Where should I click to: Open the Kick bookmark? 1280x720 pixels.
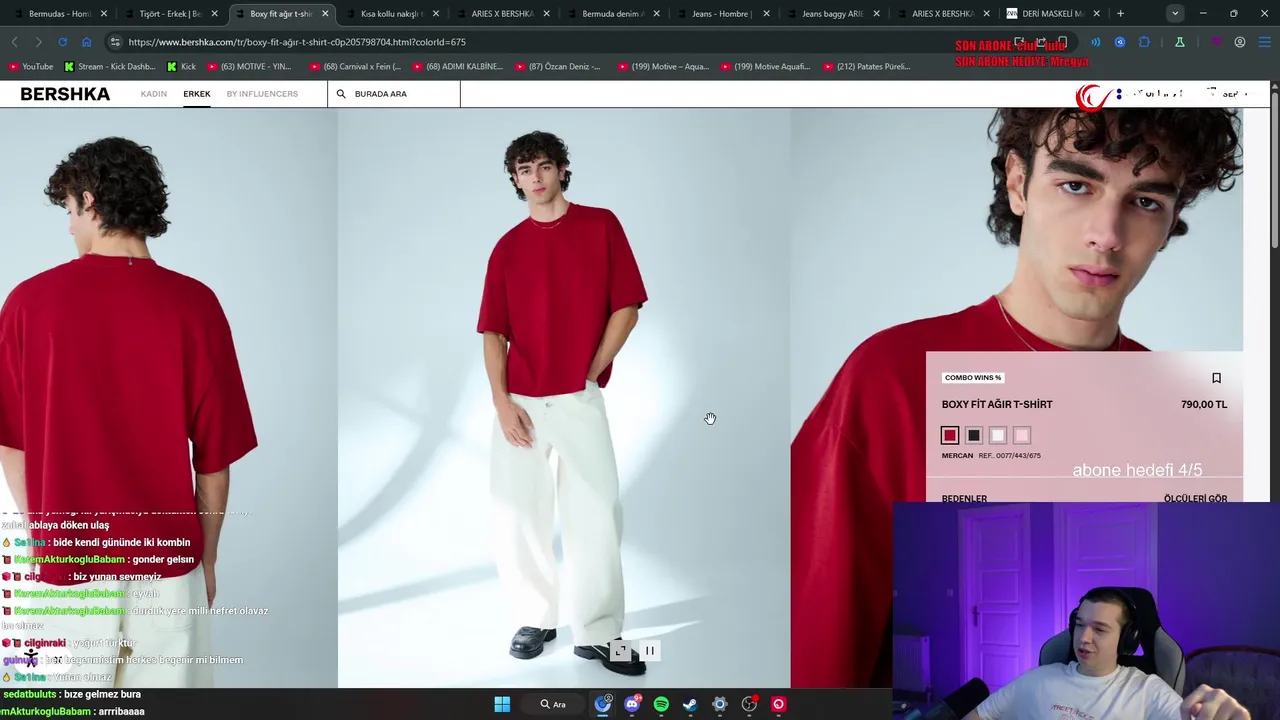click(182, 67)
